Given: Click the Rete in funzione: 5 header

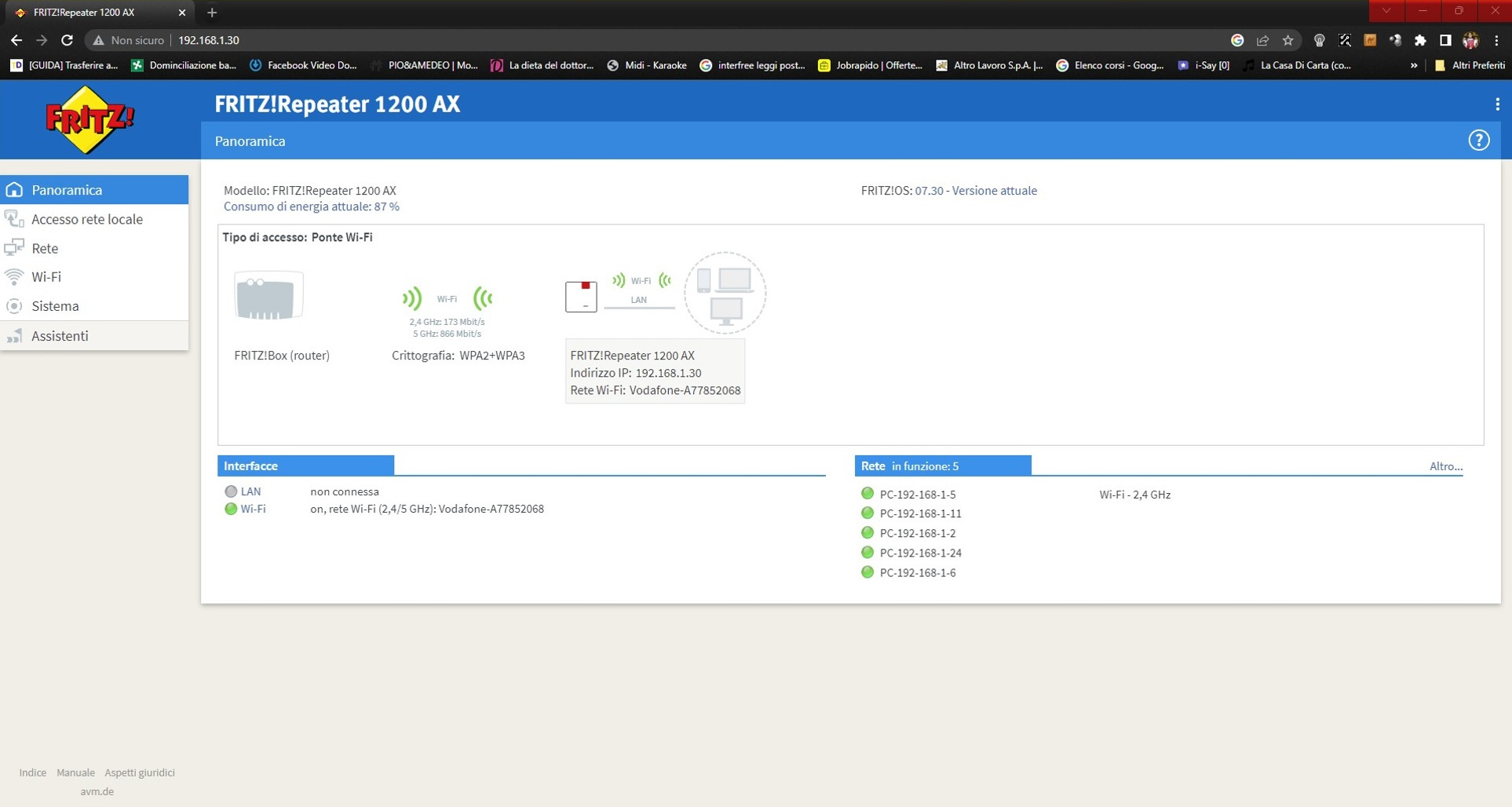Looking at the screenshot, I should coord(943,466).
